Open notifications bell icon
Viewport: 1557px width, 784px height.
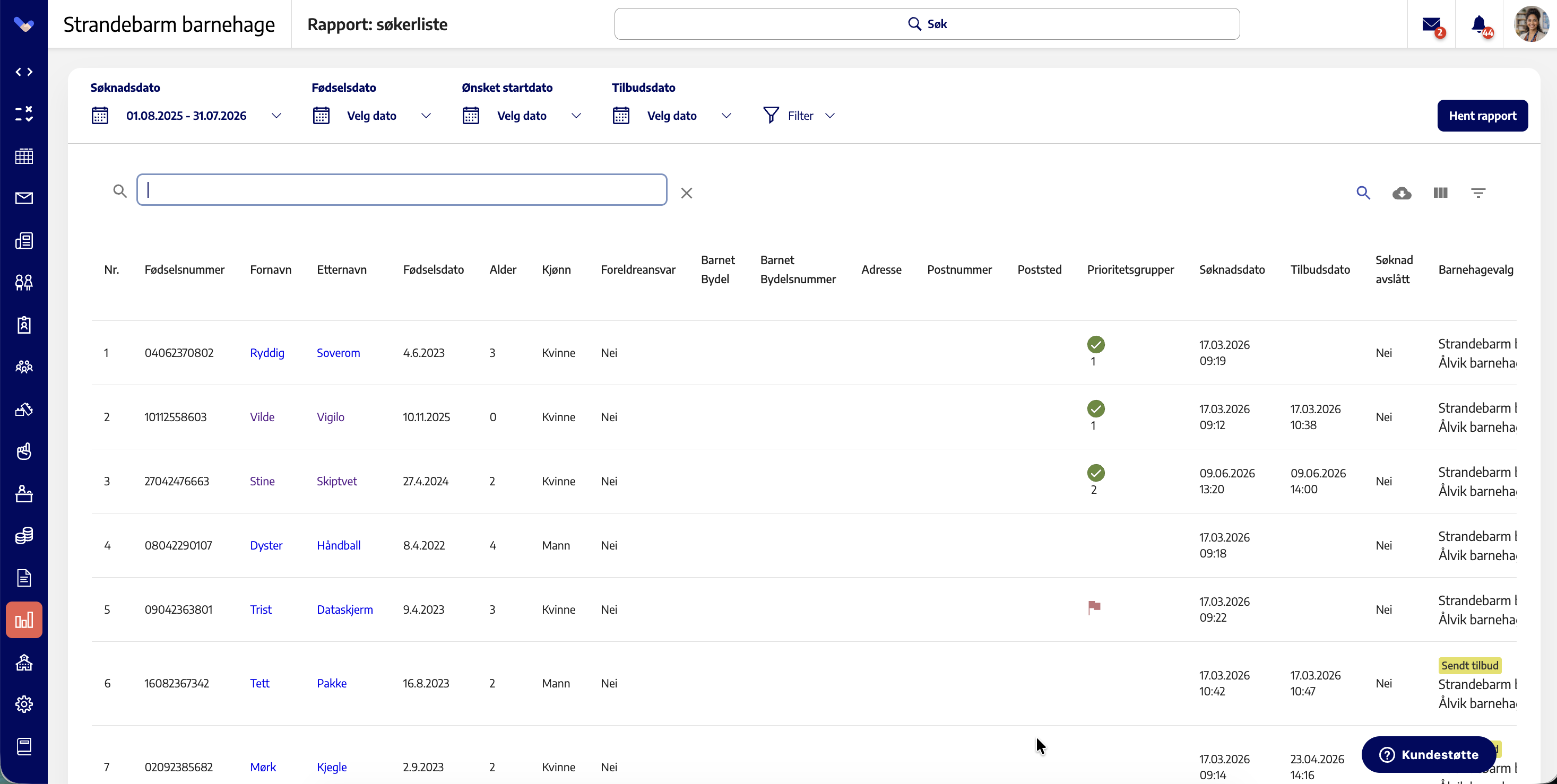tap(1479, 25)
